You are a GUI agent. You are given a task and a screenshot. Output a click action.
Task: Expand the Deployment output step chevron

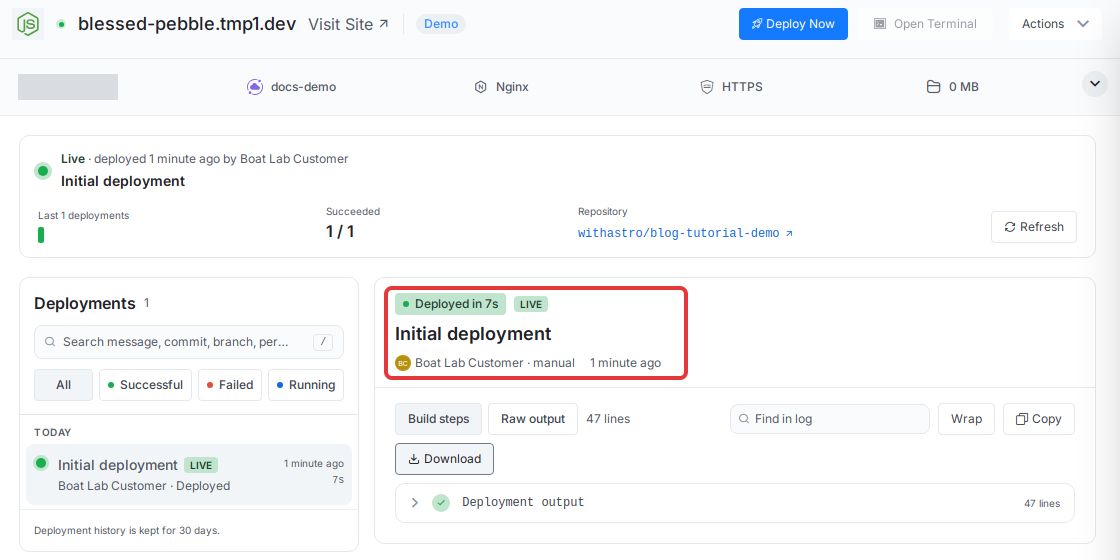[414, 503]
